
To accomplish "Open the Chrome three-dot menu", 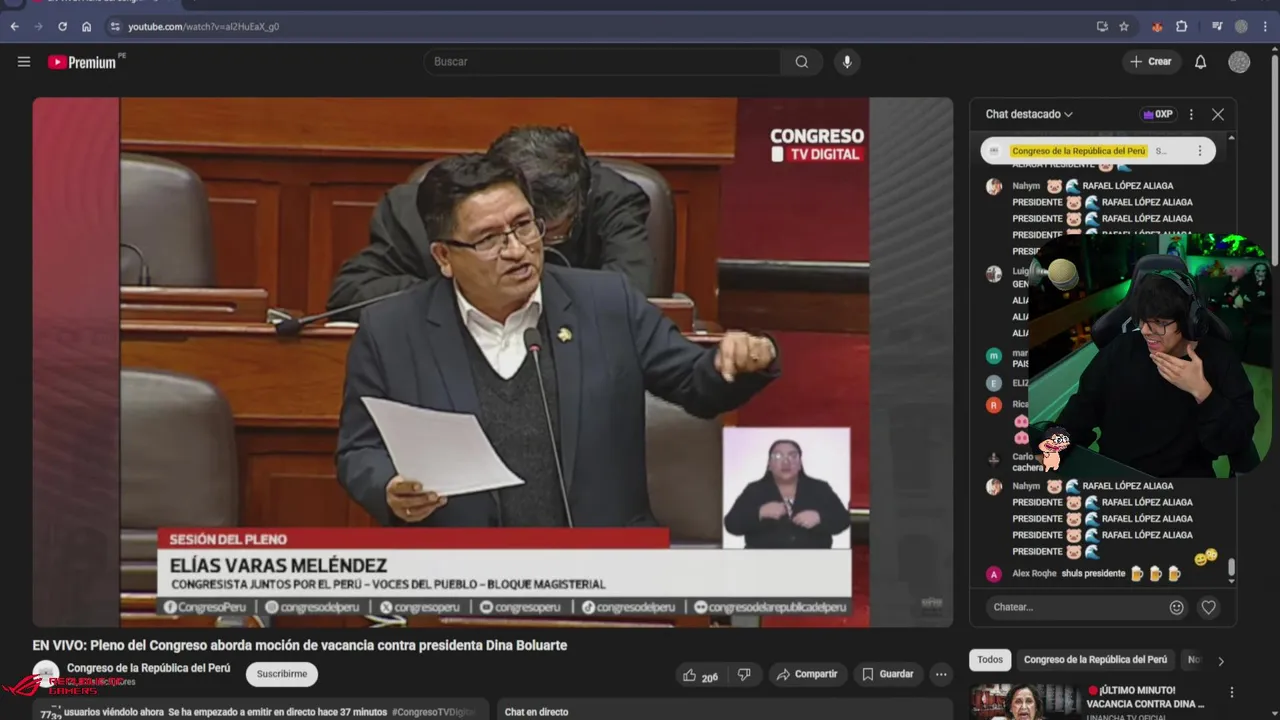I will [1265, 27].
